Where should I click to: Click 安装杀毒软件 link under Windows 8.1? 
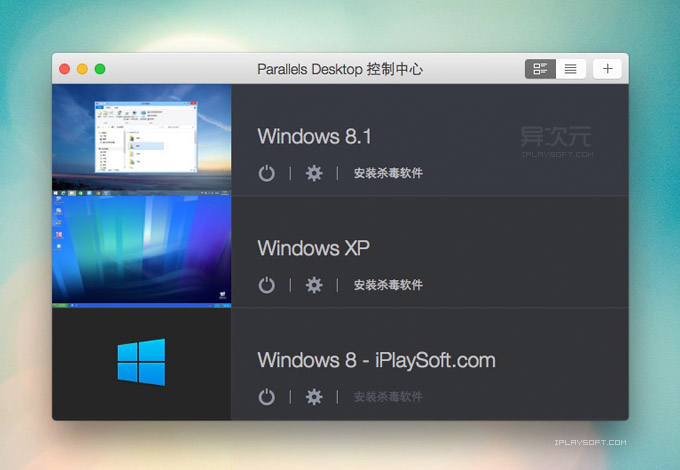point(388,173)
